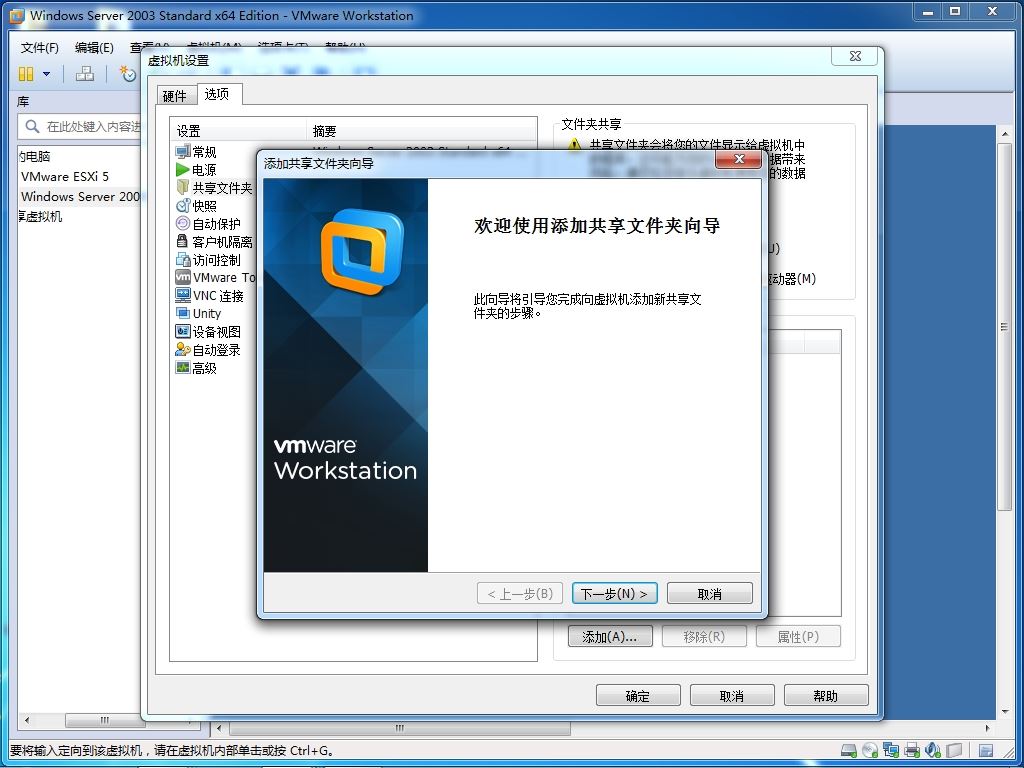
Task: Select the 自动登录 autologin icon
Action: coord(183,350)
